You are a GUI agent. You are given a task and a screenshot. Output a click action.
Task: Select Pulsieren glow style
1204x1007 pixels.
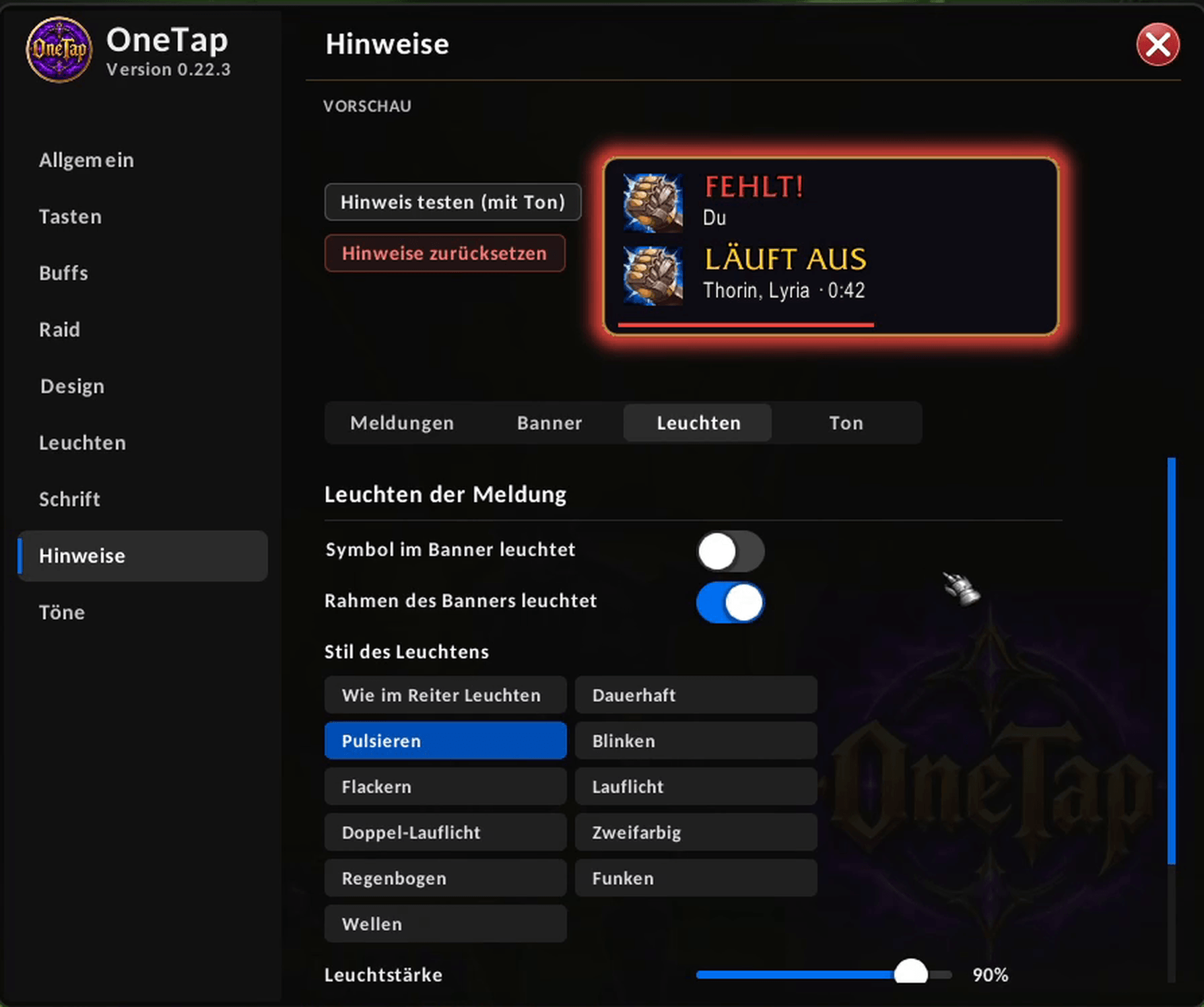[x=445, y=740]
